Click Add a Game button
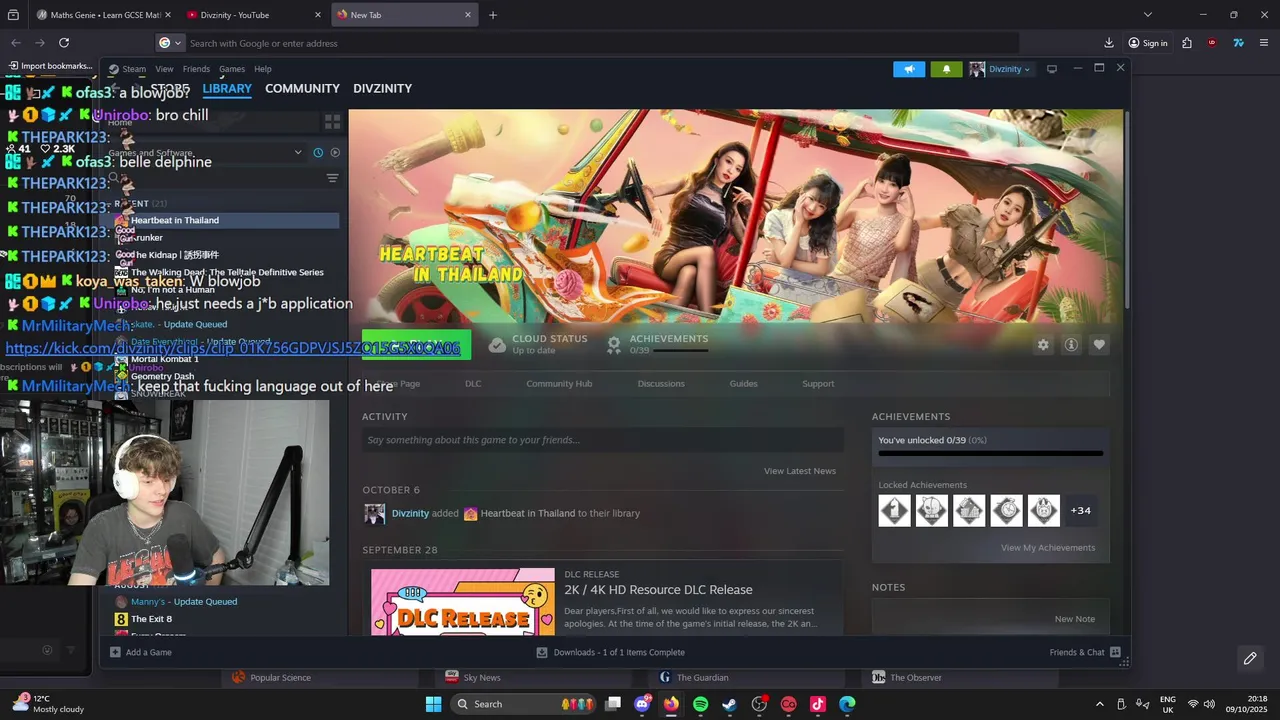Viewport: 1280px width, 720px height. tap(141, 652)
